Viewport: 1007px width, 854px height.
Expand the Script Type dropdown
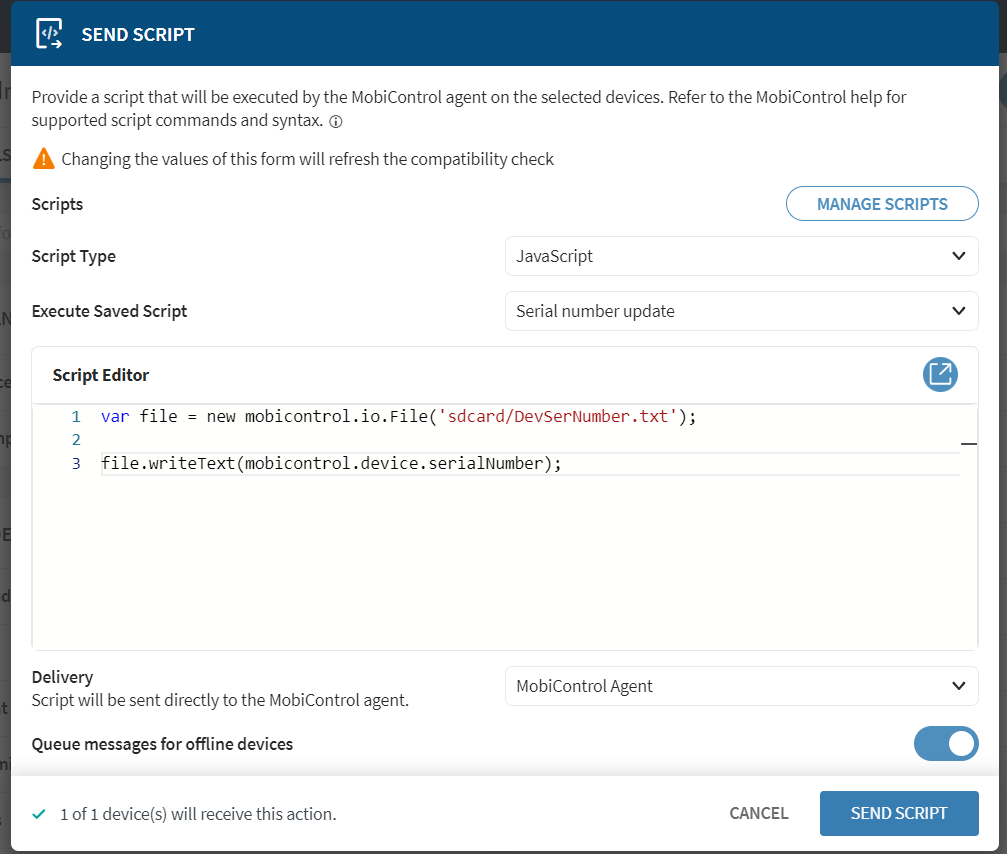741,256
